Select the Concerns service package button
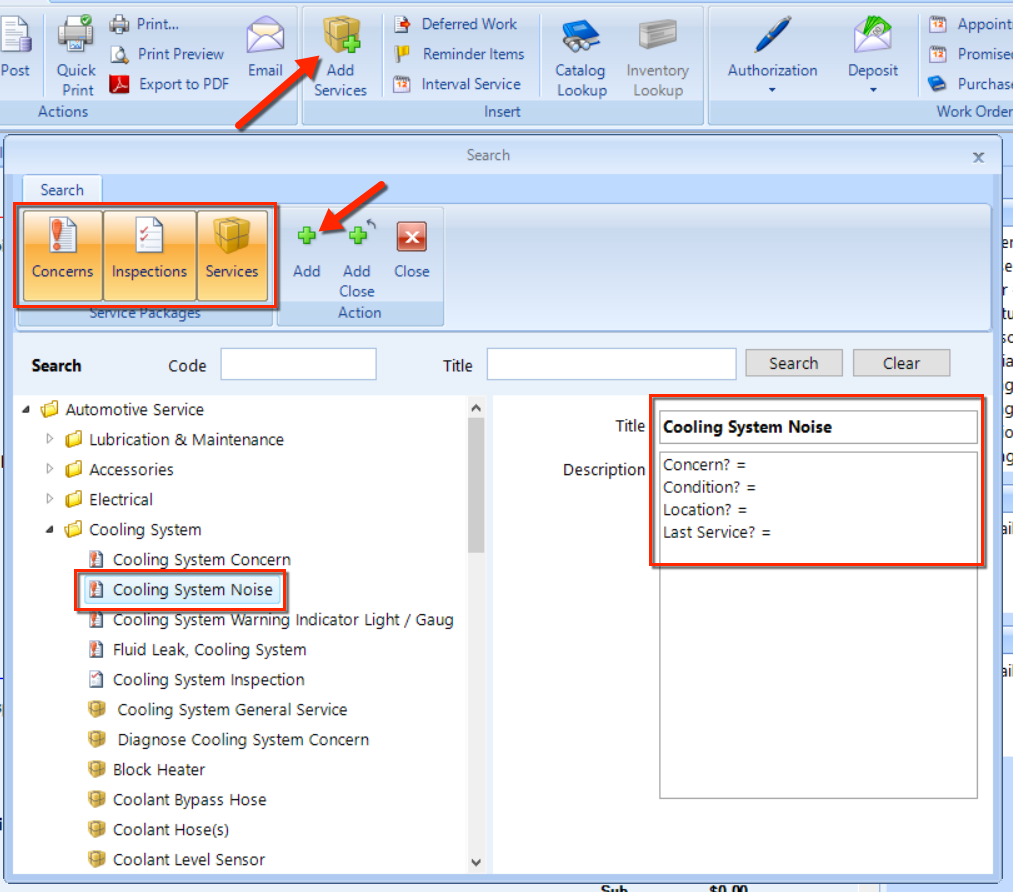The width and height of the screenshot is (1013, 892). (62, 254)
